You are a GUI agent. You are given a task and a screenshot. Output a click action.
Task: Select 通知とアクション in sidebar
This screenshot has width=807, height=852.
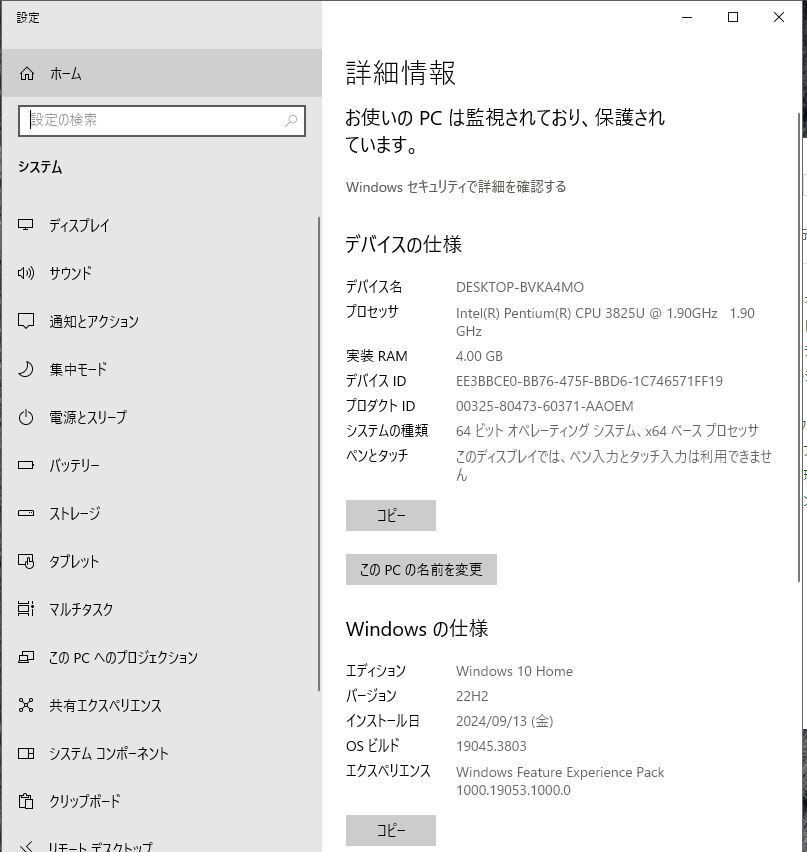point(160,321)
